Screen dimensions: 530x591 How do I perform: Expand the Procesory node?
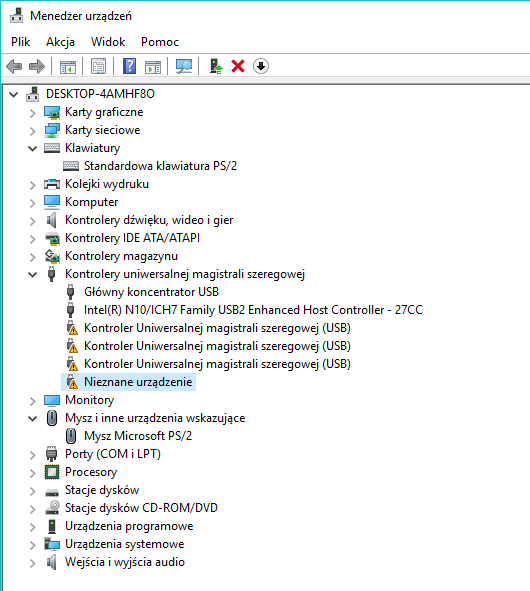pos(32,473)
